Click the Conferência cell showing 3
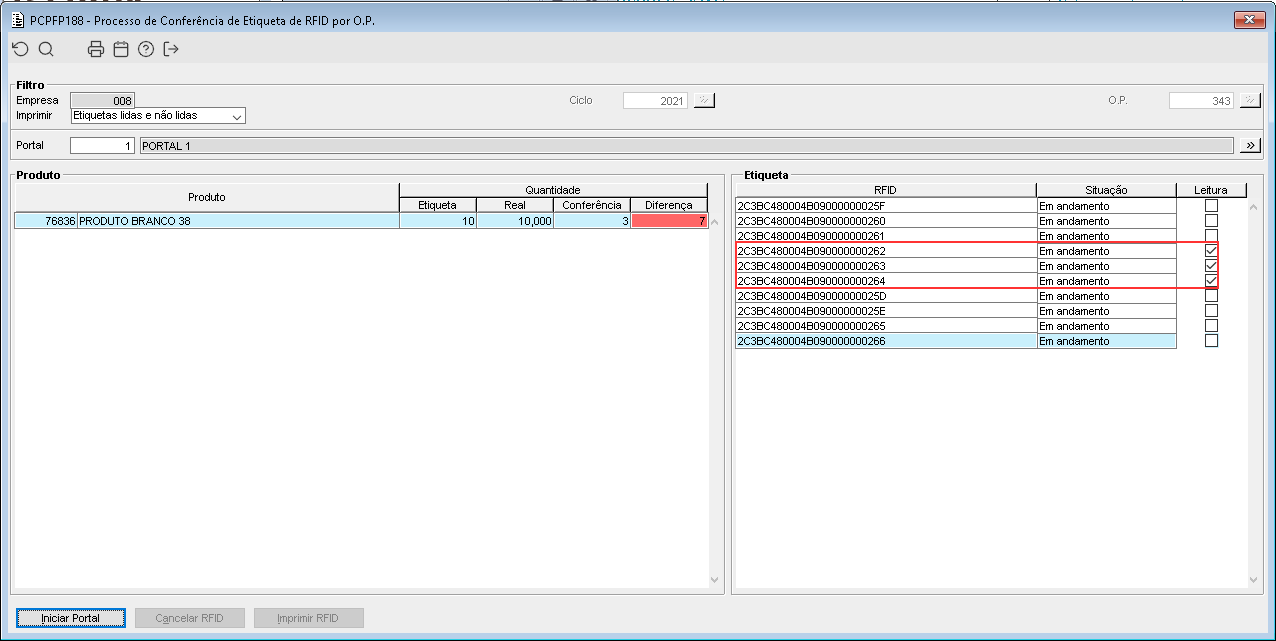 tap(591, 221)
